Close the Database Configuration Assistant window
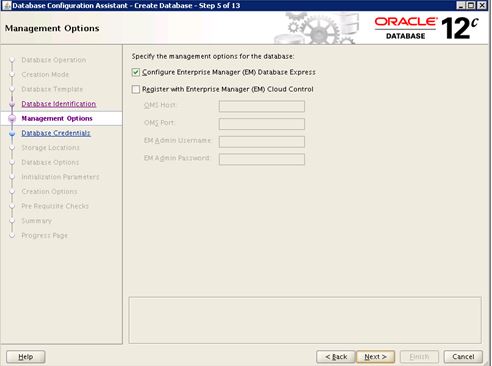492x366 pixels. [482, 5]
